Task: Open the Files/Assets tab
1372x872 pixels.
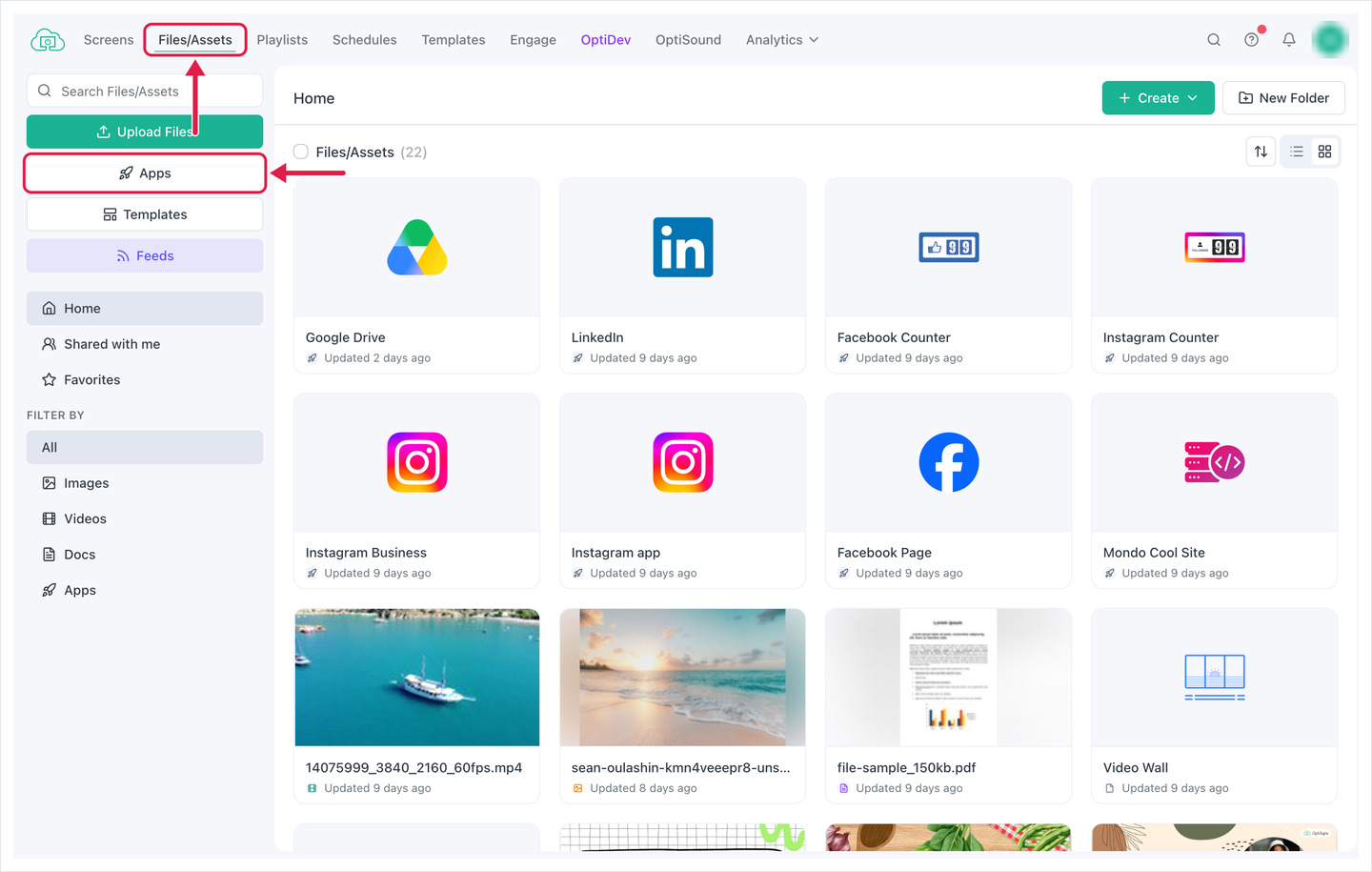Action: (x=195, y=40)
